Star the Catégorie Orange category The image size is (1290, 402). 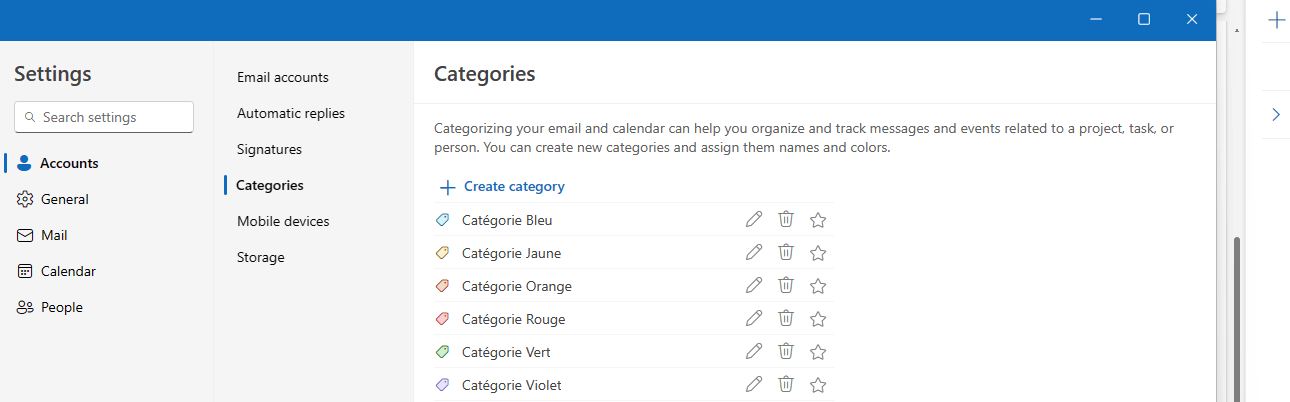click(818, 286)
